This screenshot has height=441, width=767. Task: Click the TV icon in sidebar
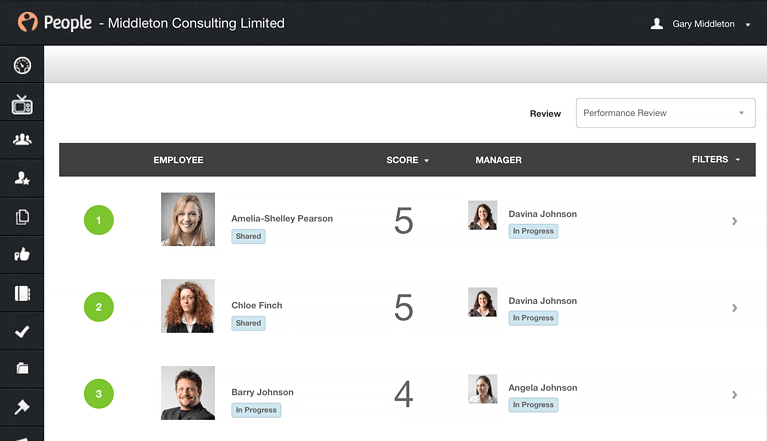22,104
